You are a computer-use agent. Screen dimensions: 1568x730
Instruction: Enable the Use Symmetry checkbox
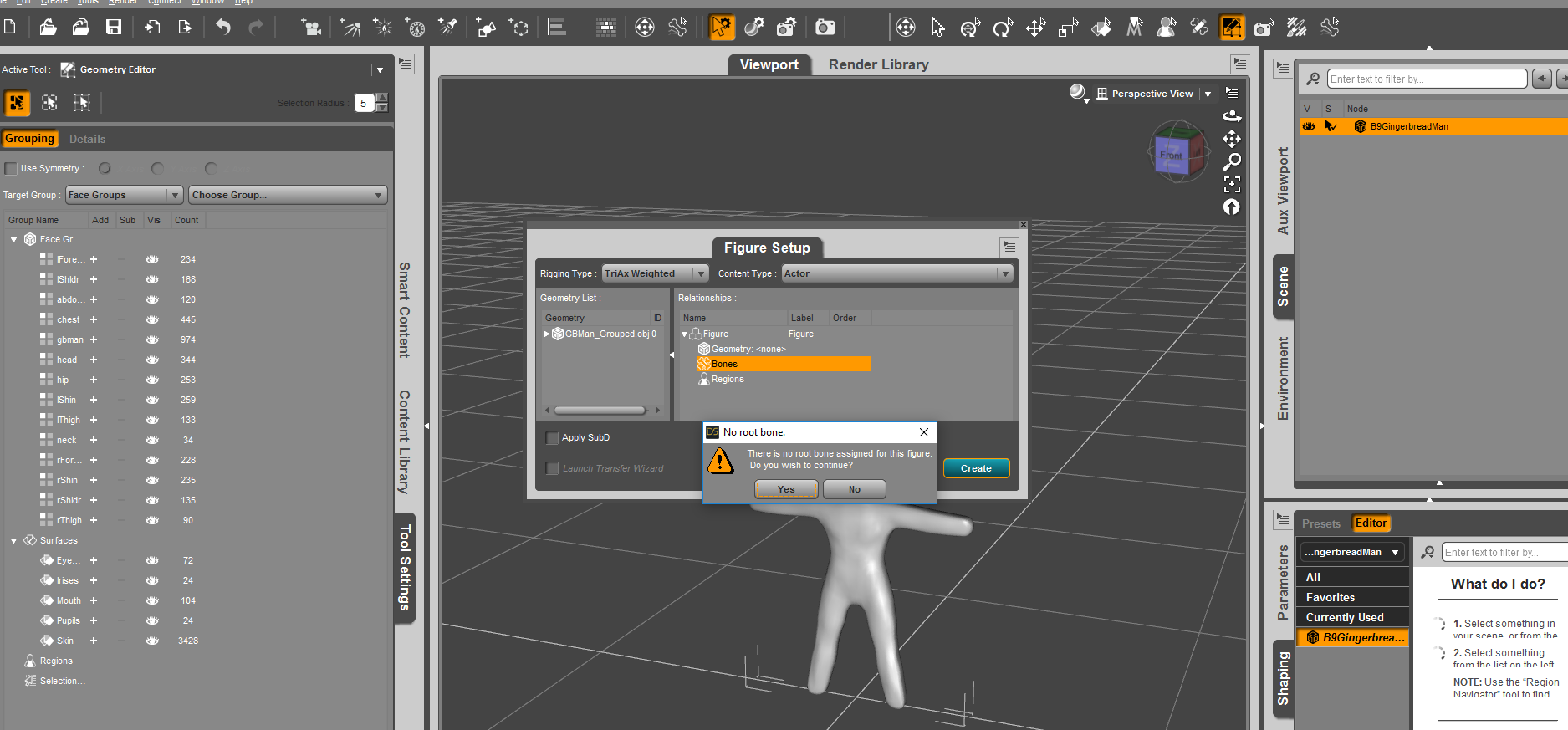(11, 169)
